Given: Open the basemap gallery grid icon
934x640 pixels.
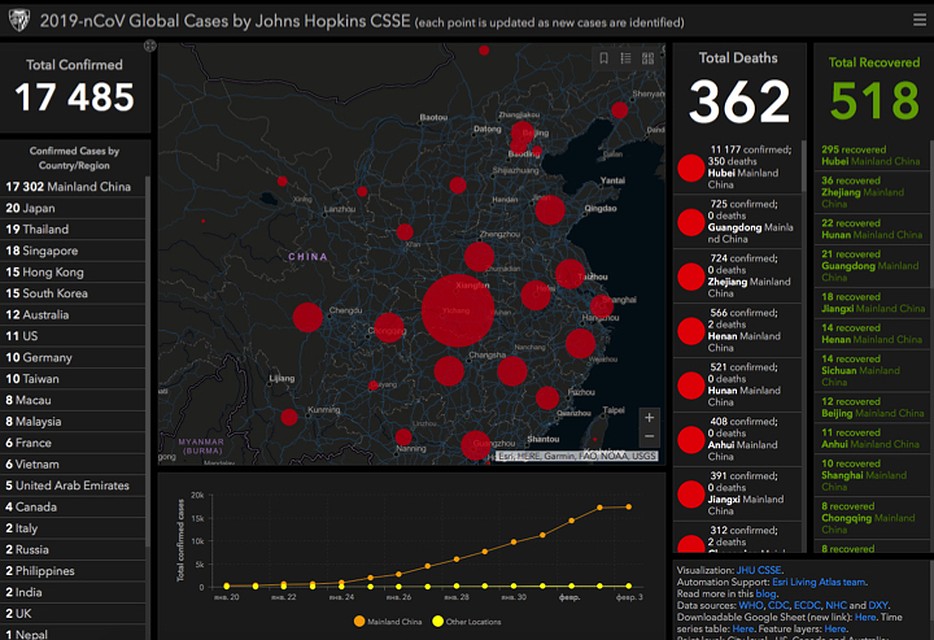Looking at the screenshot, I should coord(647,58).
